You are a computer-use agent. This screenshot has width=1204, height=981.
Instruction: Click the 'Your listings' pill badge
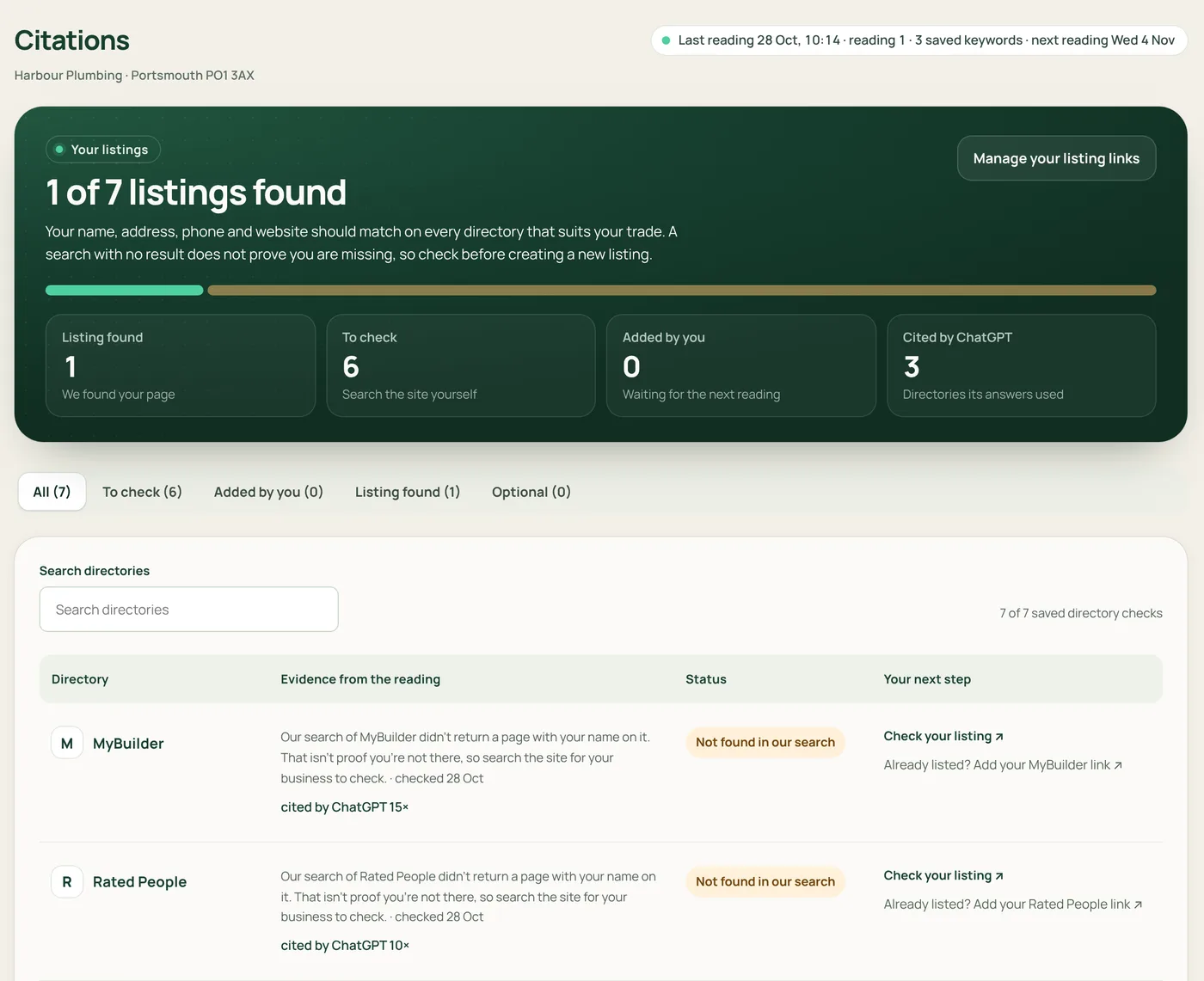103,150
